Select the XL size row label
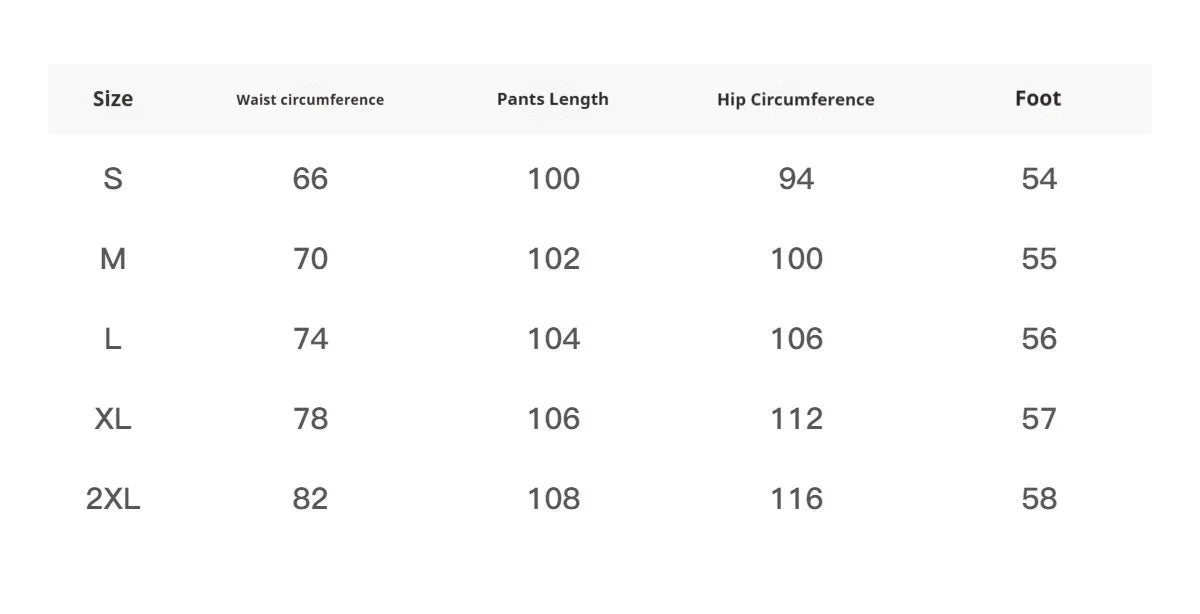Viewport: 1200px width, 614px height. [113, 419]
